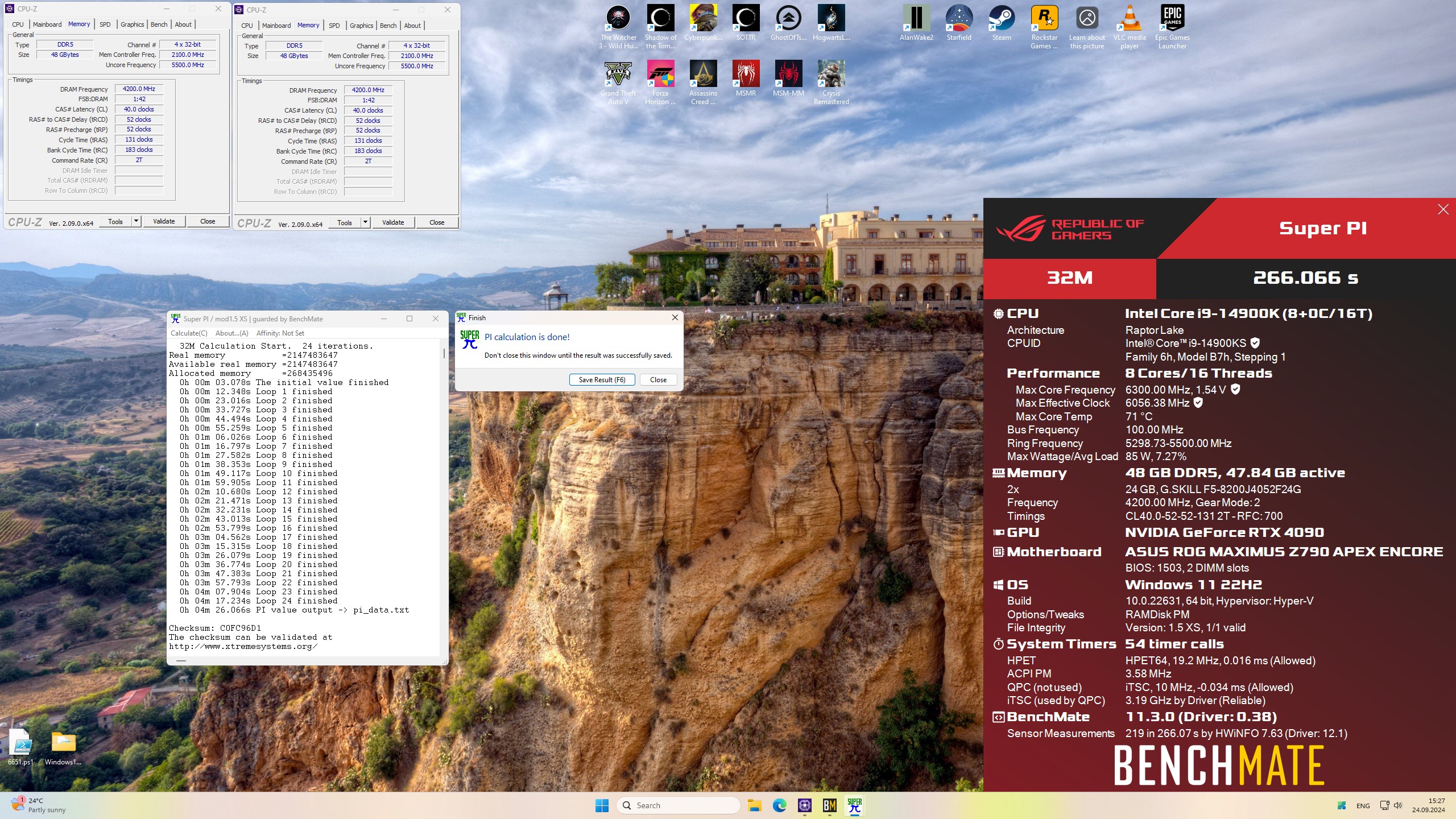Open About...(A) menu in Super PI
Screen dimensions: 1456x819
pos(231,333)
